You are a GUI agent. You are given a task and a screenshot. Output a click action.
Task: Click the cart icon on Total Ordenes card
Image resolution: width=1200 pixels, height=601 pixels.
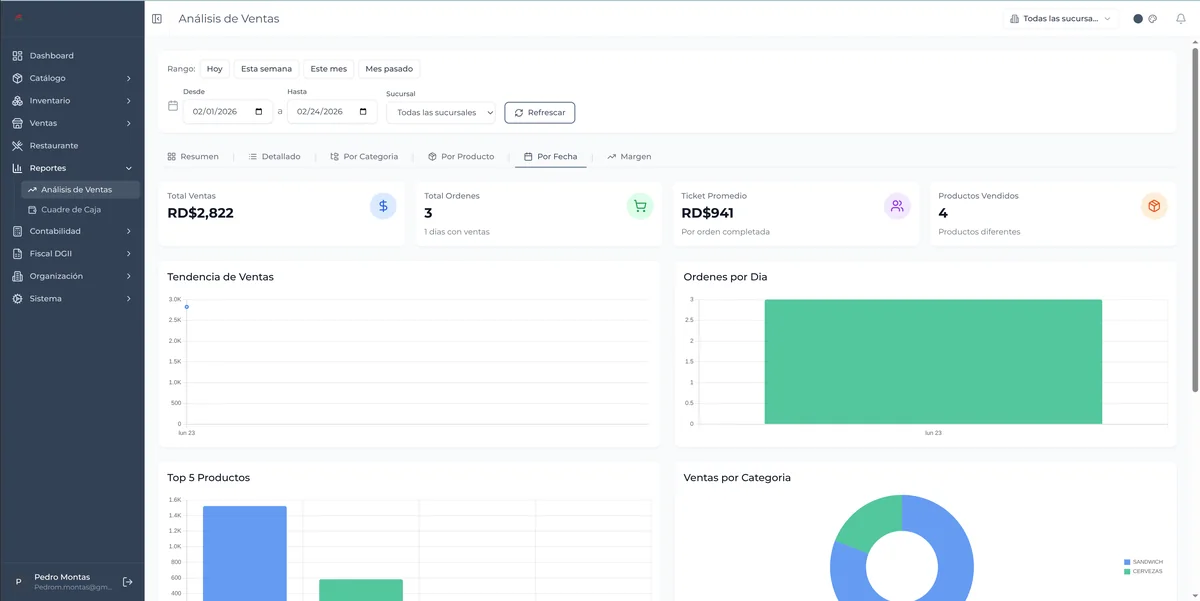[640, 206]
